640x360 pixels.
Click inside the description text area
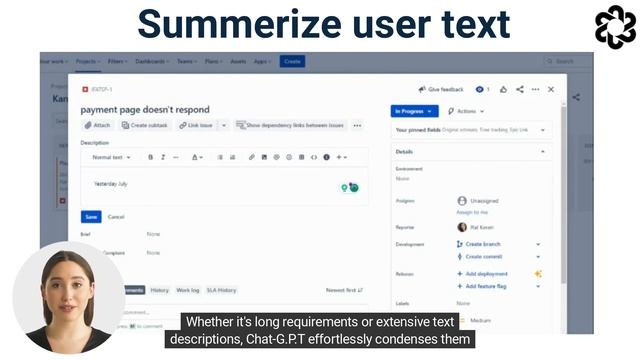[x=224, y=186]
